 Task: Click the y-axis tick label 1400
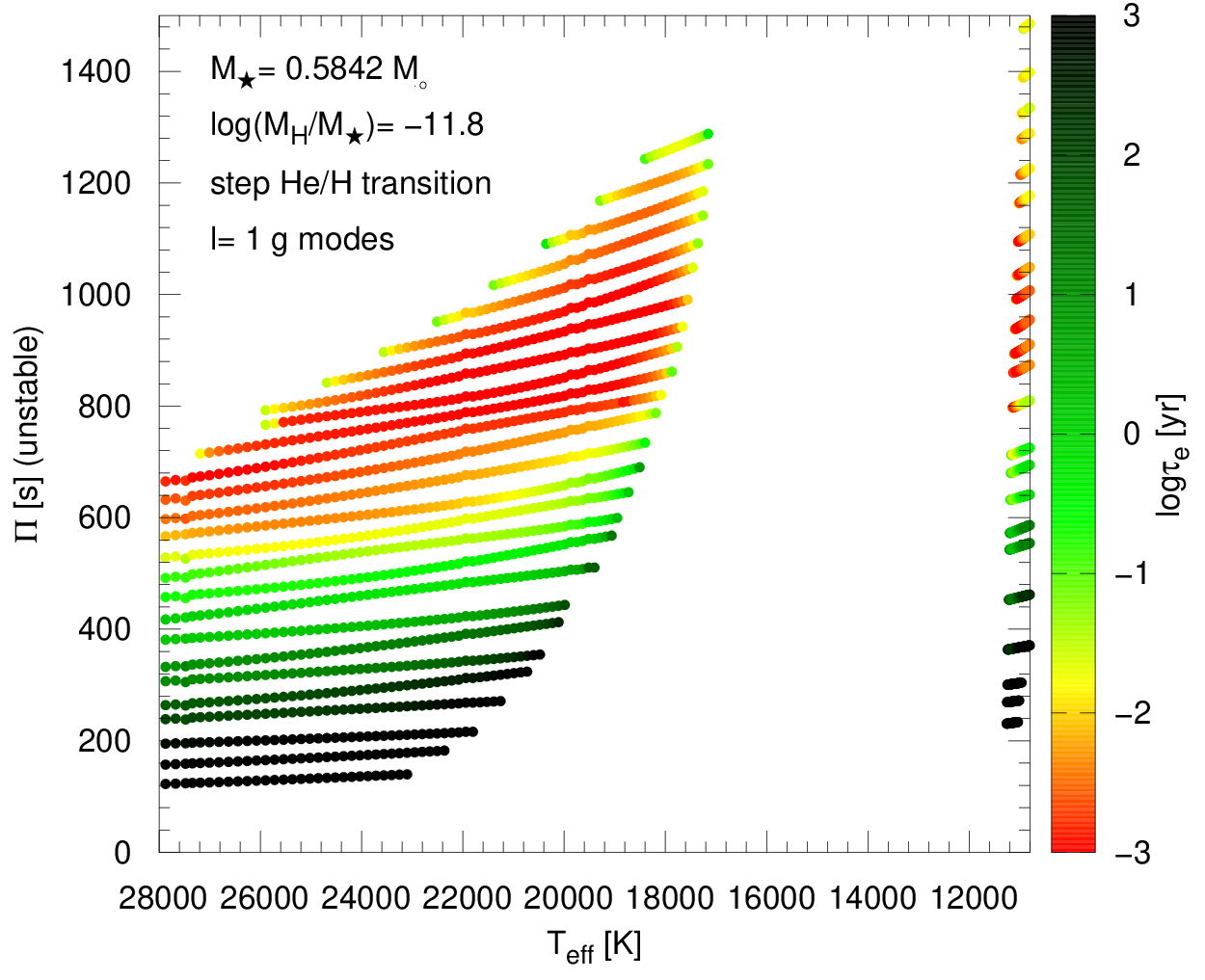pos(95,71)
